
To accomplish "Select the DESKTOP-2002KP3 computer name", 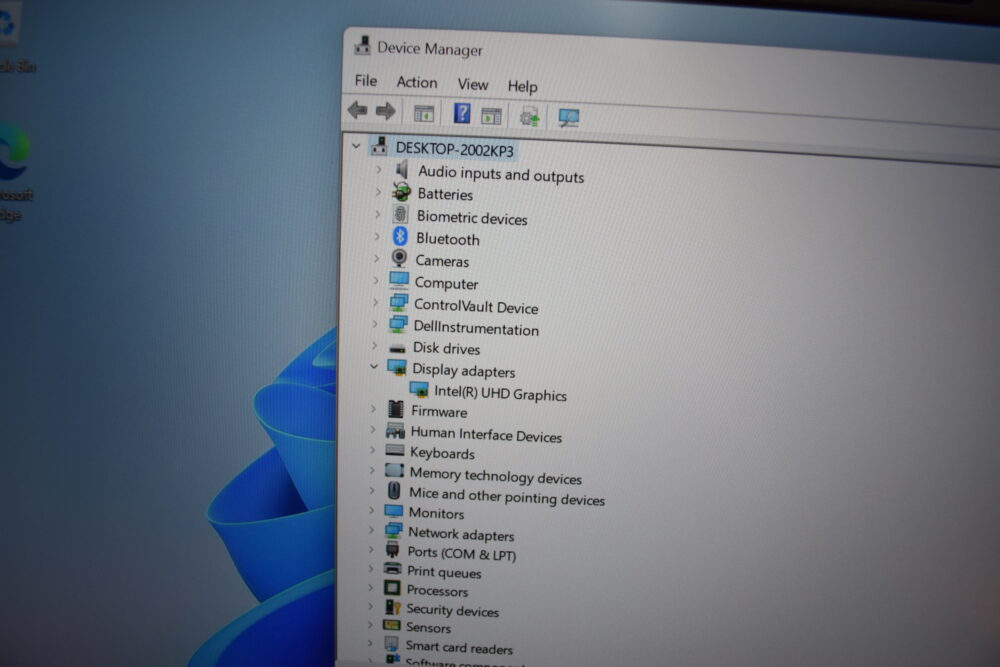I will pos(454,149).
